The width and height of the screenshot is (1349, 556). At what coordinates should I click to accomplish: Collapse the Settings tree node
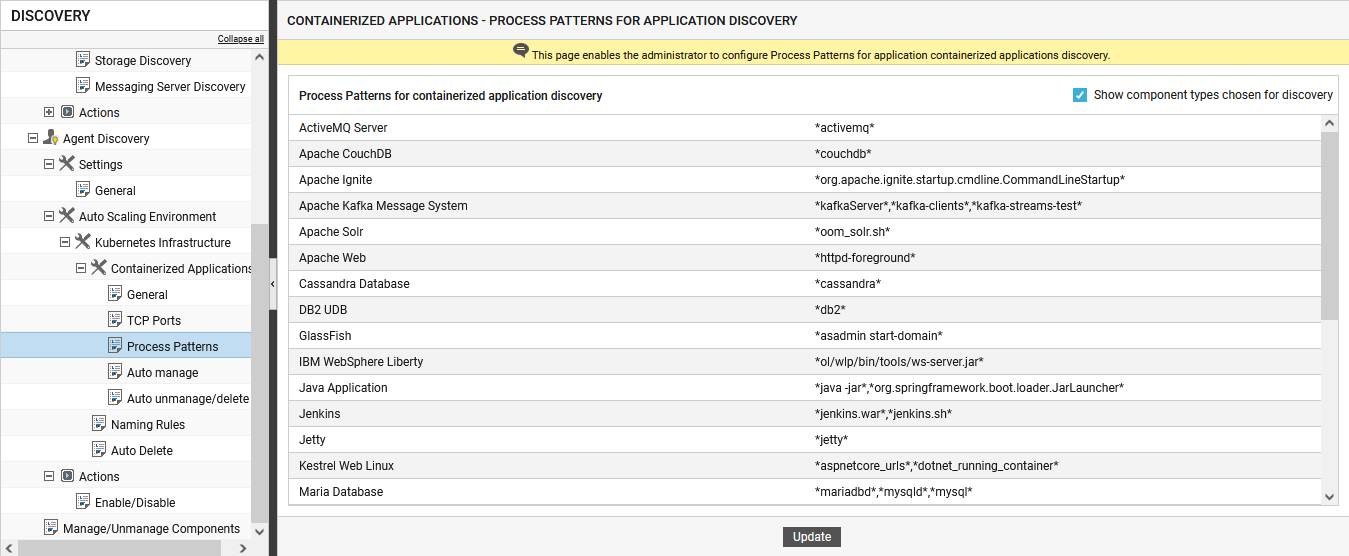click(x=49, y=164)
